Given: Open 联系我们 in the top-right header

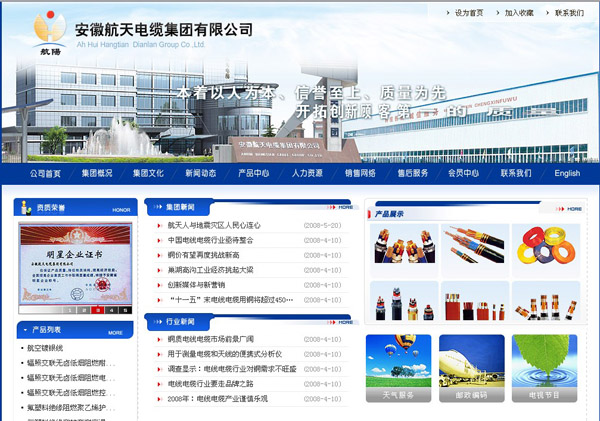Looking at the screenshot, I should click(569, 13).
